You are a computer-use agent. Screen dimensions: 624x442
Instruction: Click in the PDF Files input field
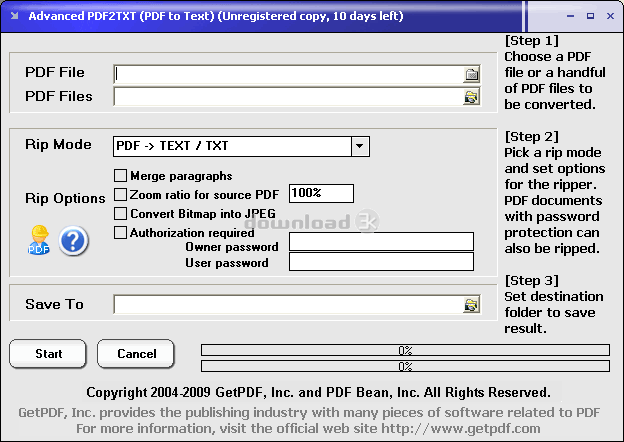coord(289,97)
